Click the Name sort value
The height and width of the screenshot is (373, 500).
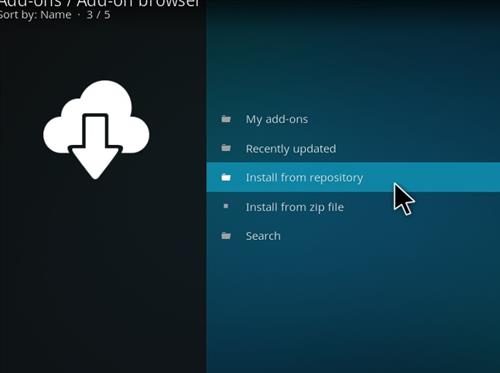[56, 15]
